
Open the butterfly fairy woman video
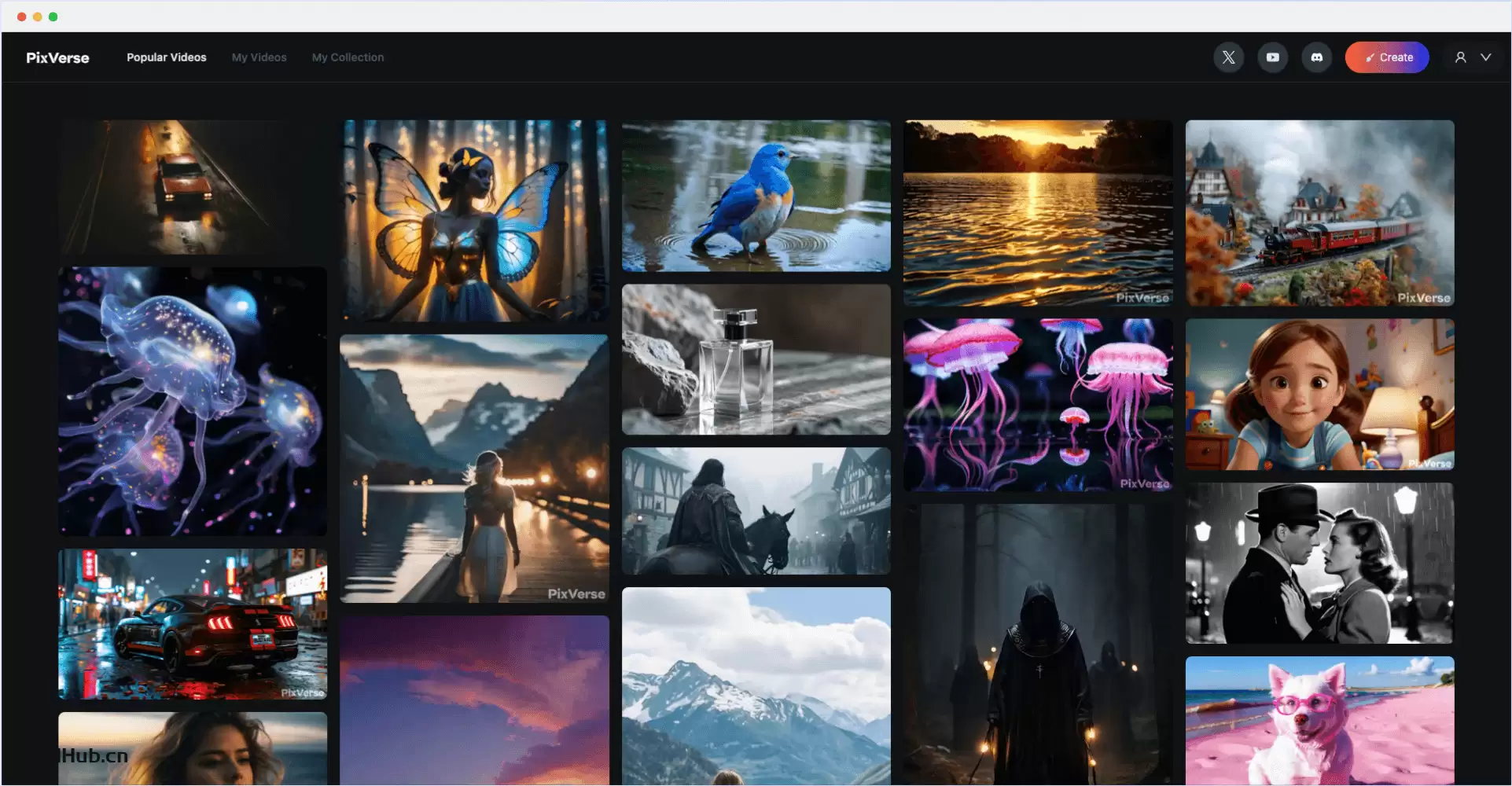click(x=474, y=221)
